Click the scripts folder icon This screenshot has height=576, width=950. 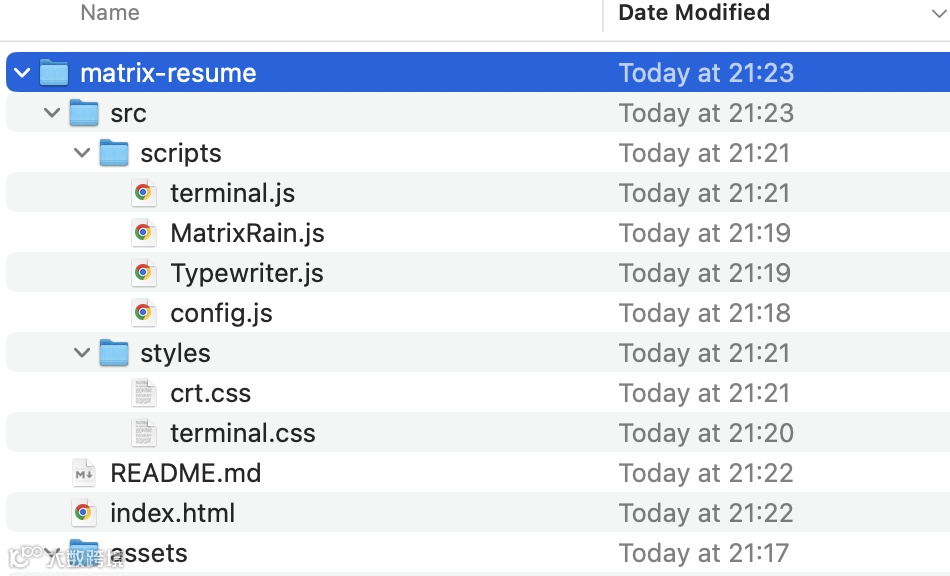[114, 153]
